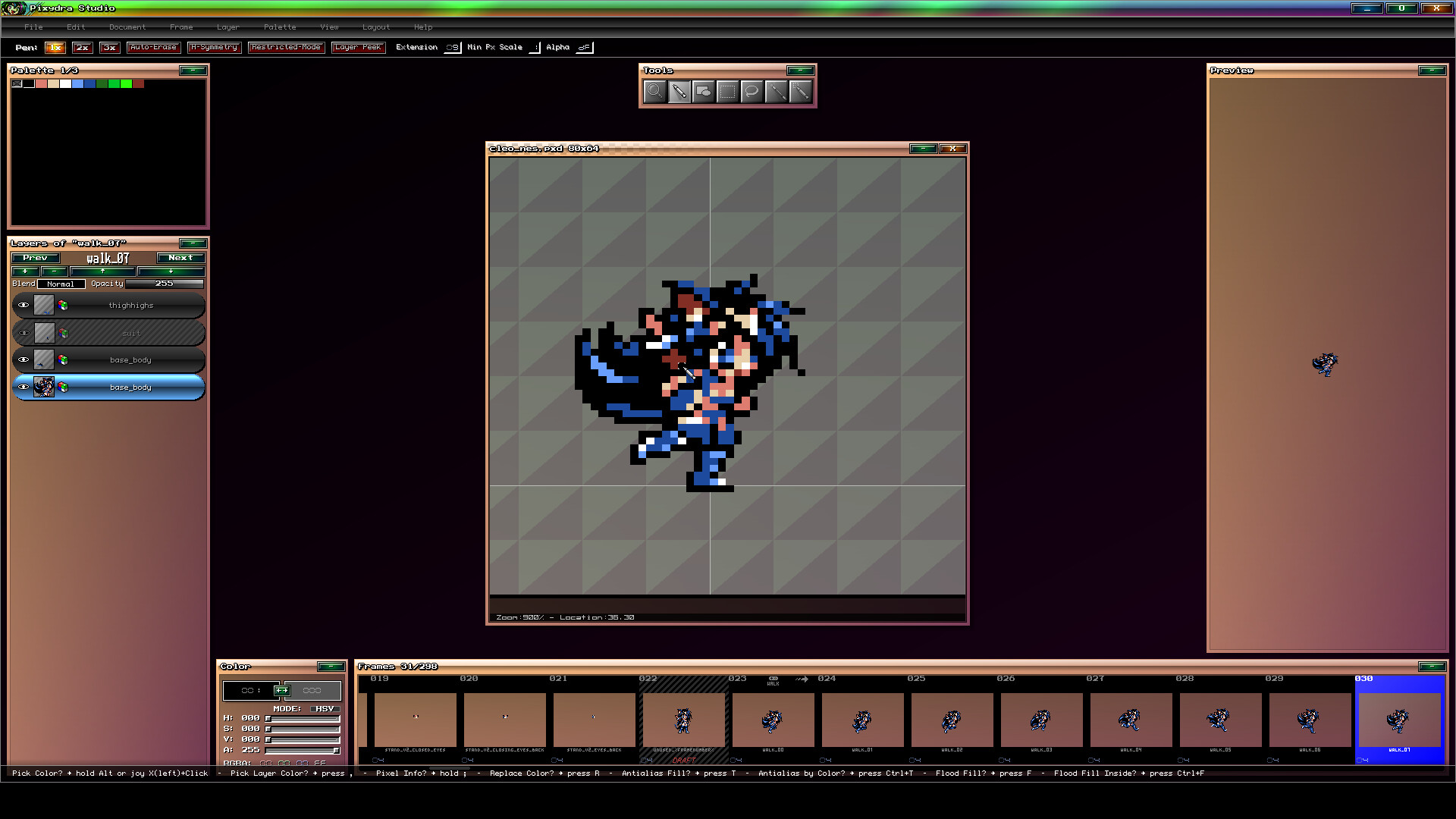
Task: Select the Shapes tool
Action: coord(703,92)
